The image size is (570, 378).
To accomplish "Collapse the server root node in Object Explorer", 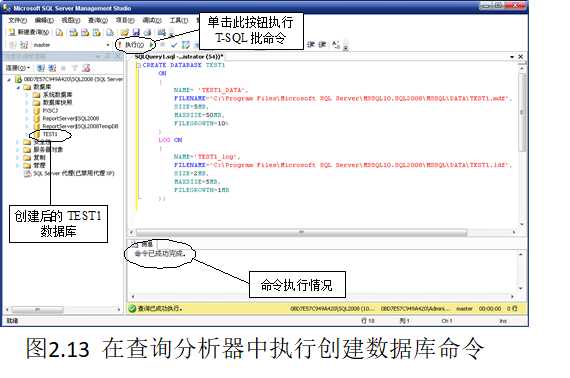I will coord(9,79).
